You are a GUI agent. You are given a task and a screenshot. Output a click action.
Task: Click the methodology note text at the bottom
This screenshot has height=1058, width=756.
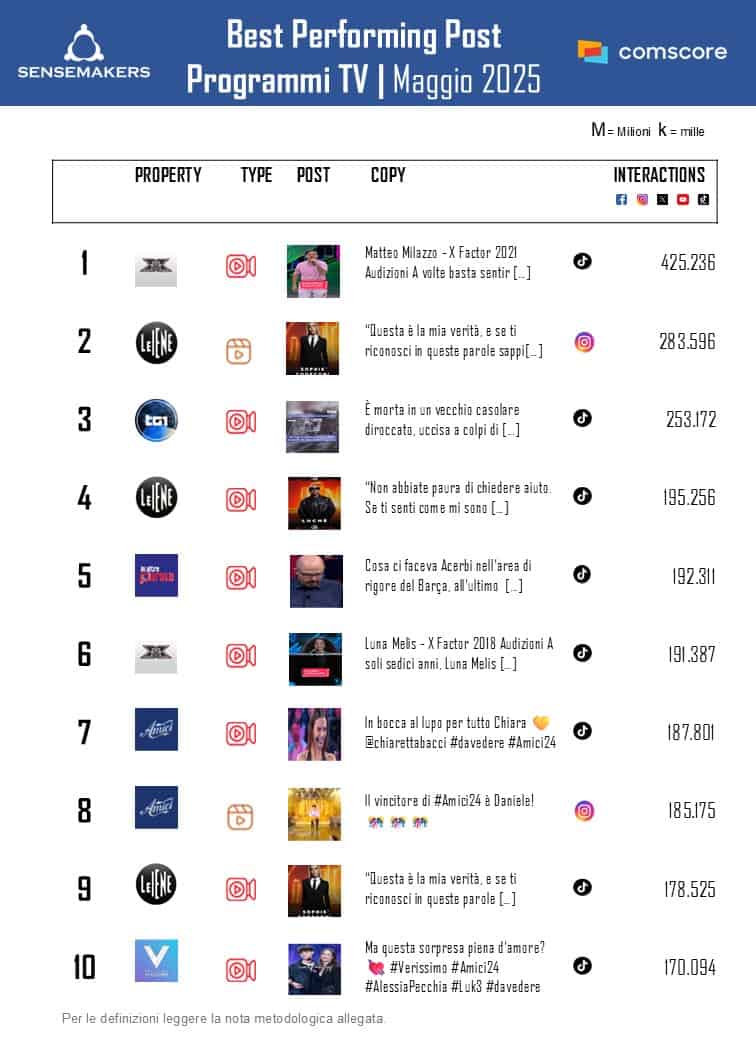coord(223,1019)
